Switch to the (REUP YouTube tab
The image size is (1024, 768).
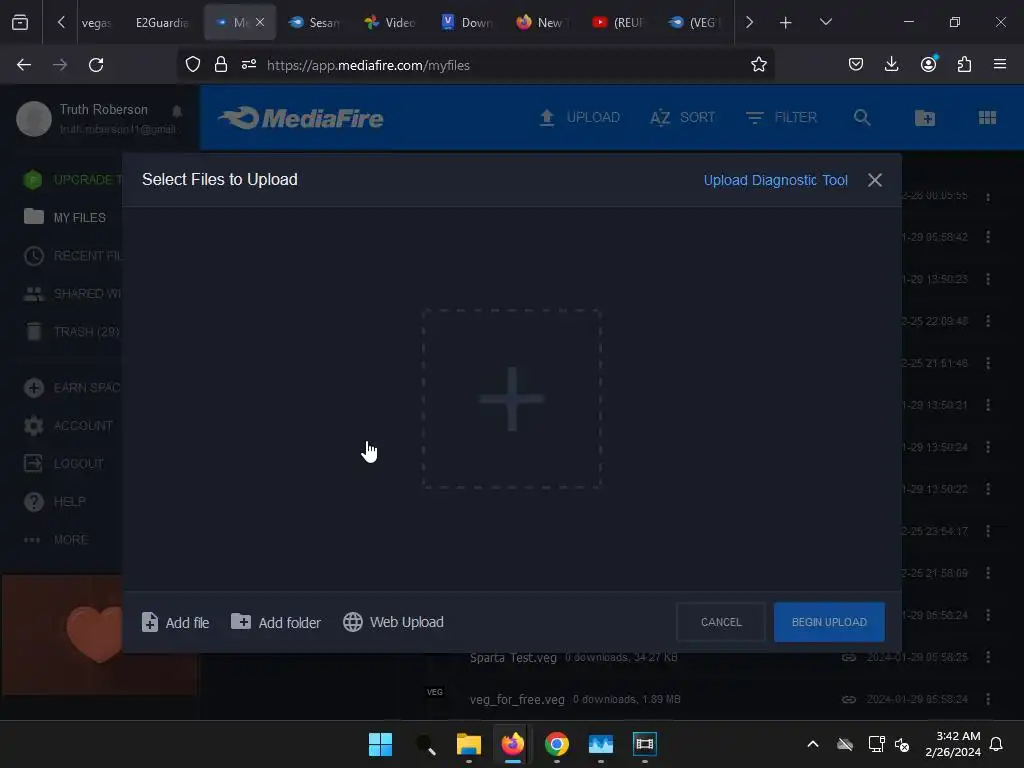click(x=618, y=22)
